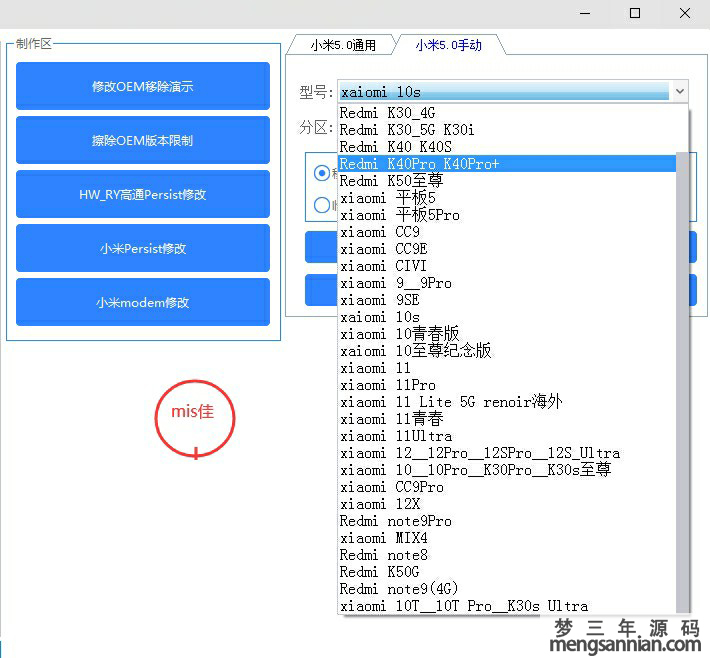Choose xiaomi 11Pro from the list
This screenshot has width=710, height=658.
tap(507, 385)
